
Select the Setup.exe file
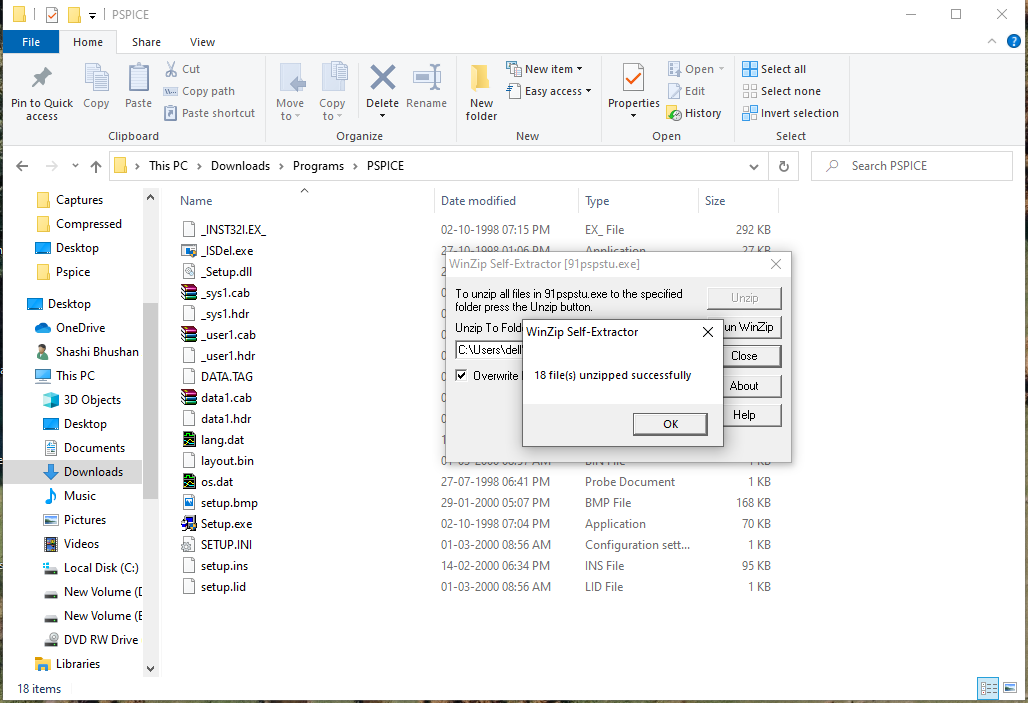pyautogui.click(x=226, y=523)
